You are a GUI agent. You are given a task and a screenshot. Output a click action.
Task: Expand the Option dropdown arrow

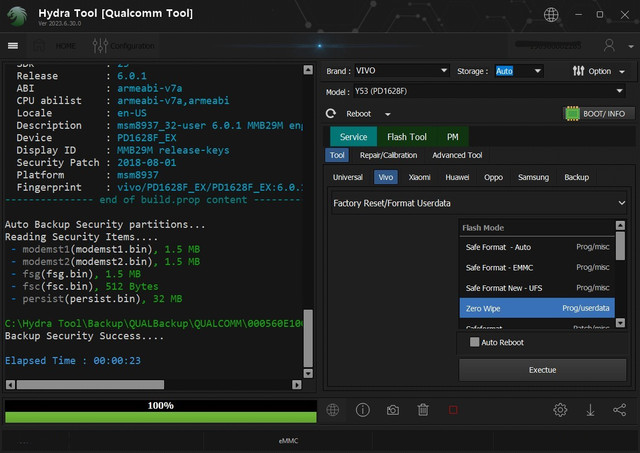click(622, 72)
